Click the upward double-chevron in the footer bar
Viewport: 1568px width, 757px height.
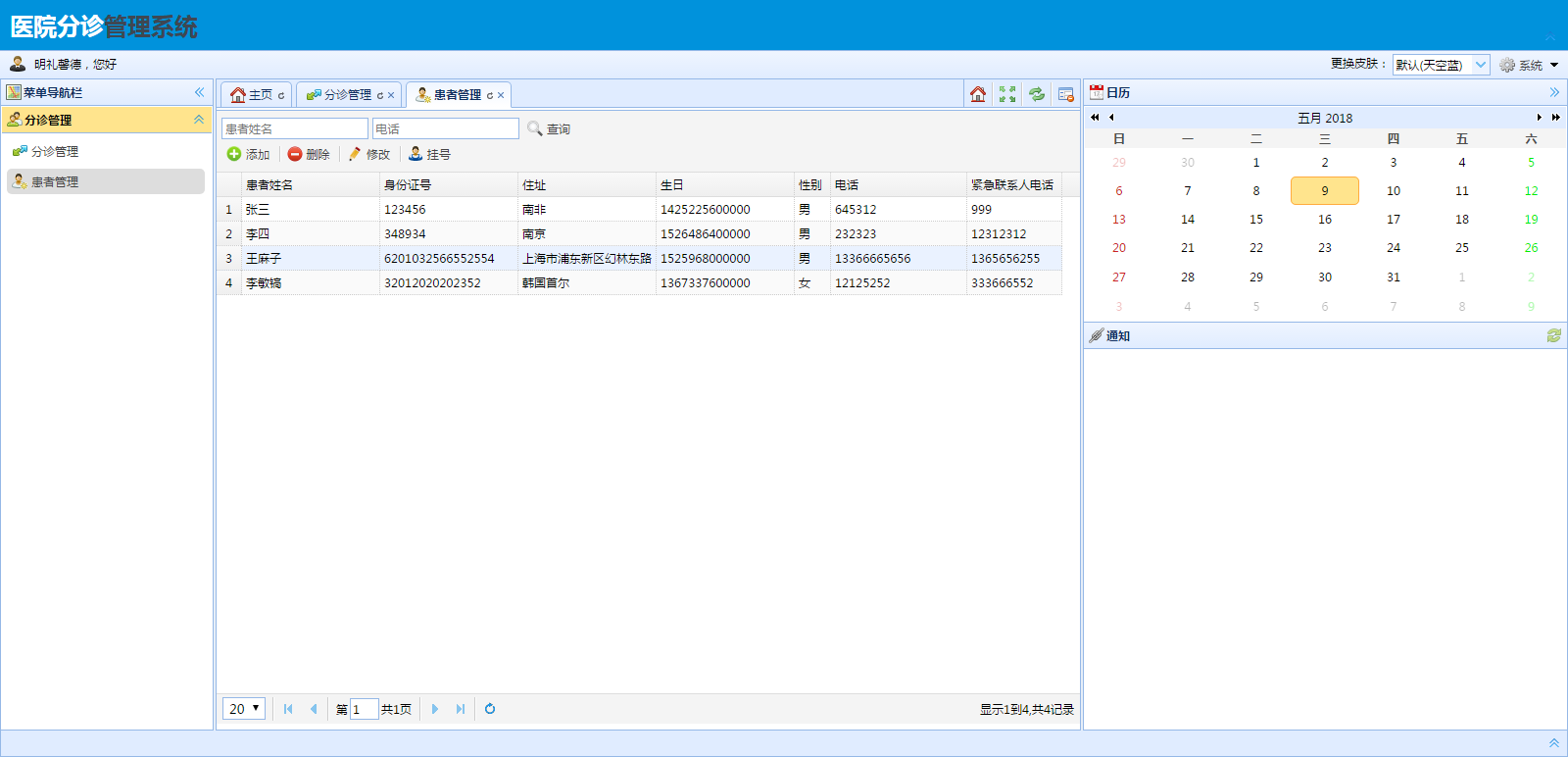(x=1553, y=743)
